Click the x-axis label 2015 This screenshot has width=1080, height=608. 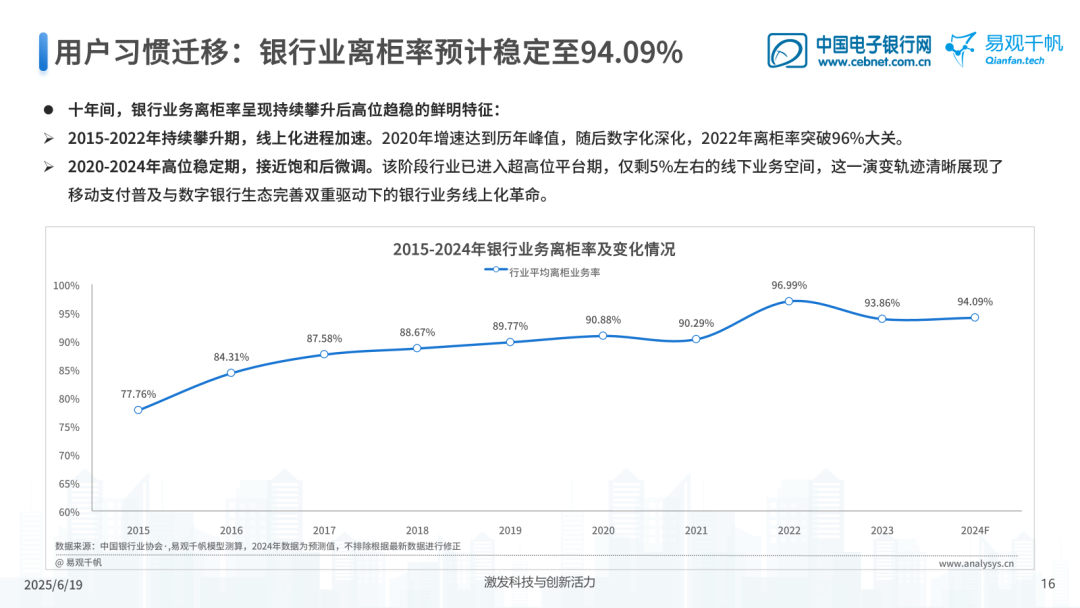click(138, 530)
